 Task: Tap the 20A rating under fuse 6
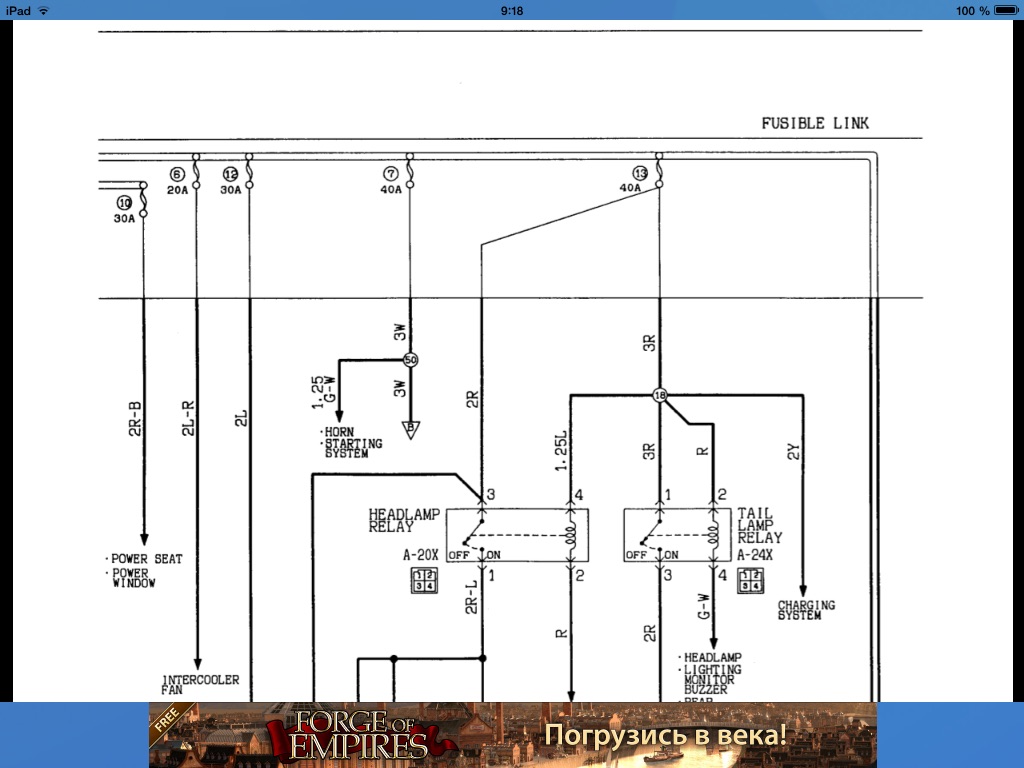tap(177, 190)
